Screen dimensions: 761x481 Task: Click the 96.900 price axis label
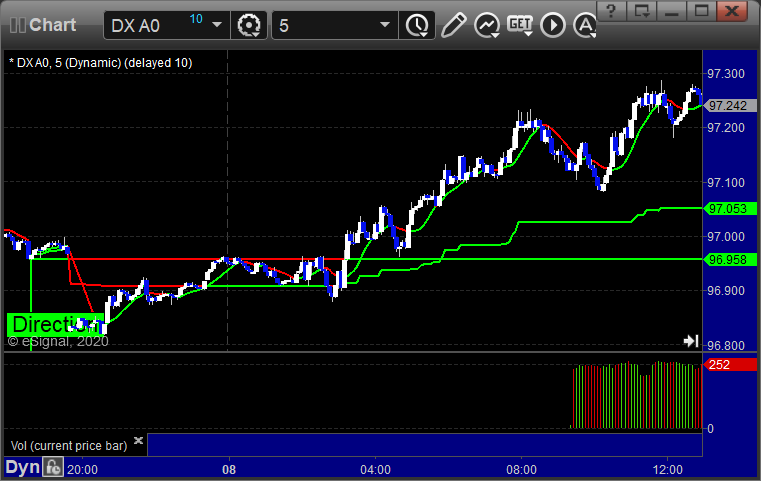(726, 291)
